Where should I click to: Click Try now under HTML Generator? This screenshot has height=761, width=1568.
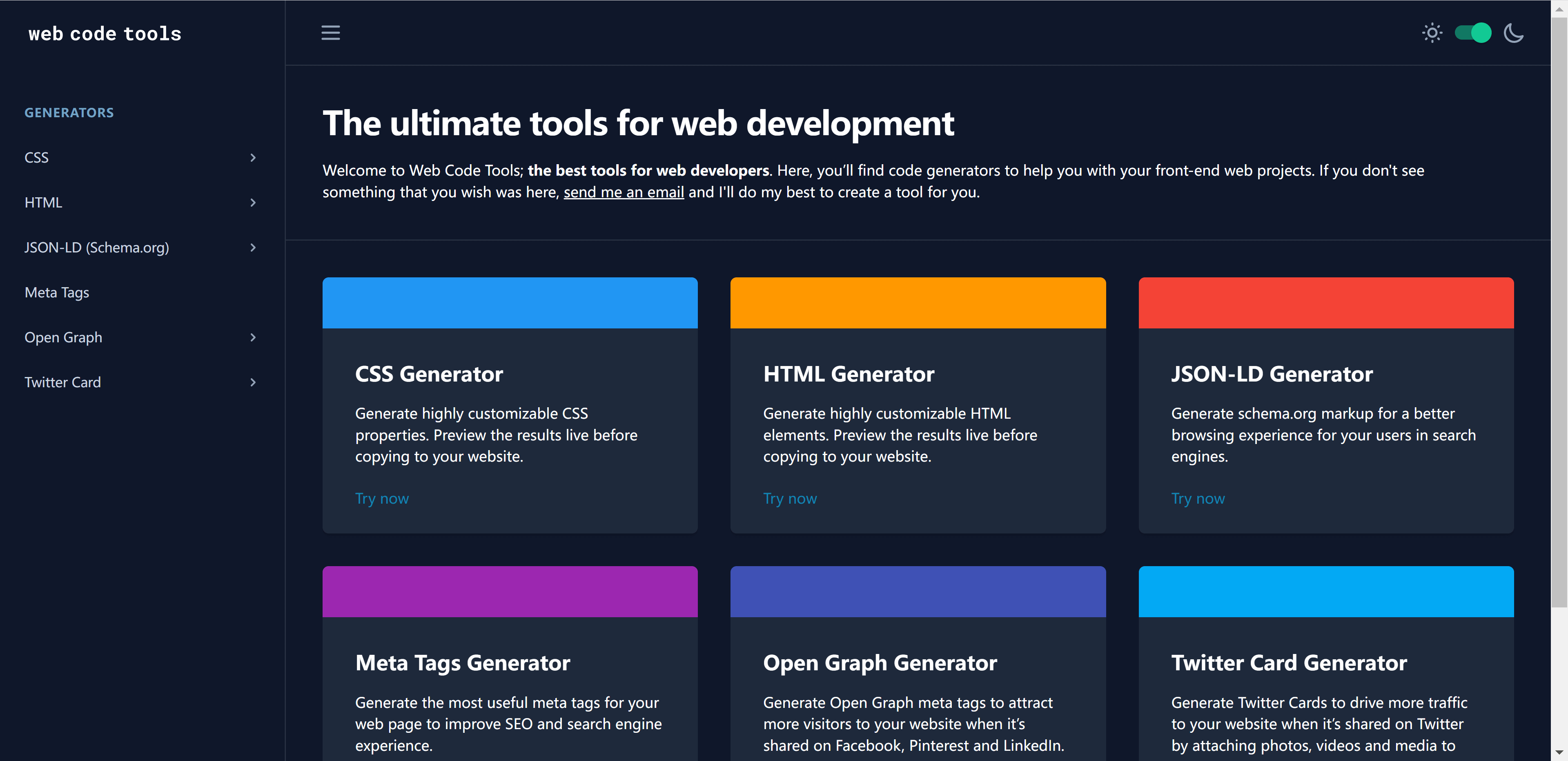coord(789,499)
